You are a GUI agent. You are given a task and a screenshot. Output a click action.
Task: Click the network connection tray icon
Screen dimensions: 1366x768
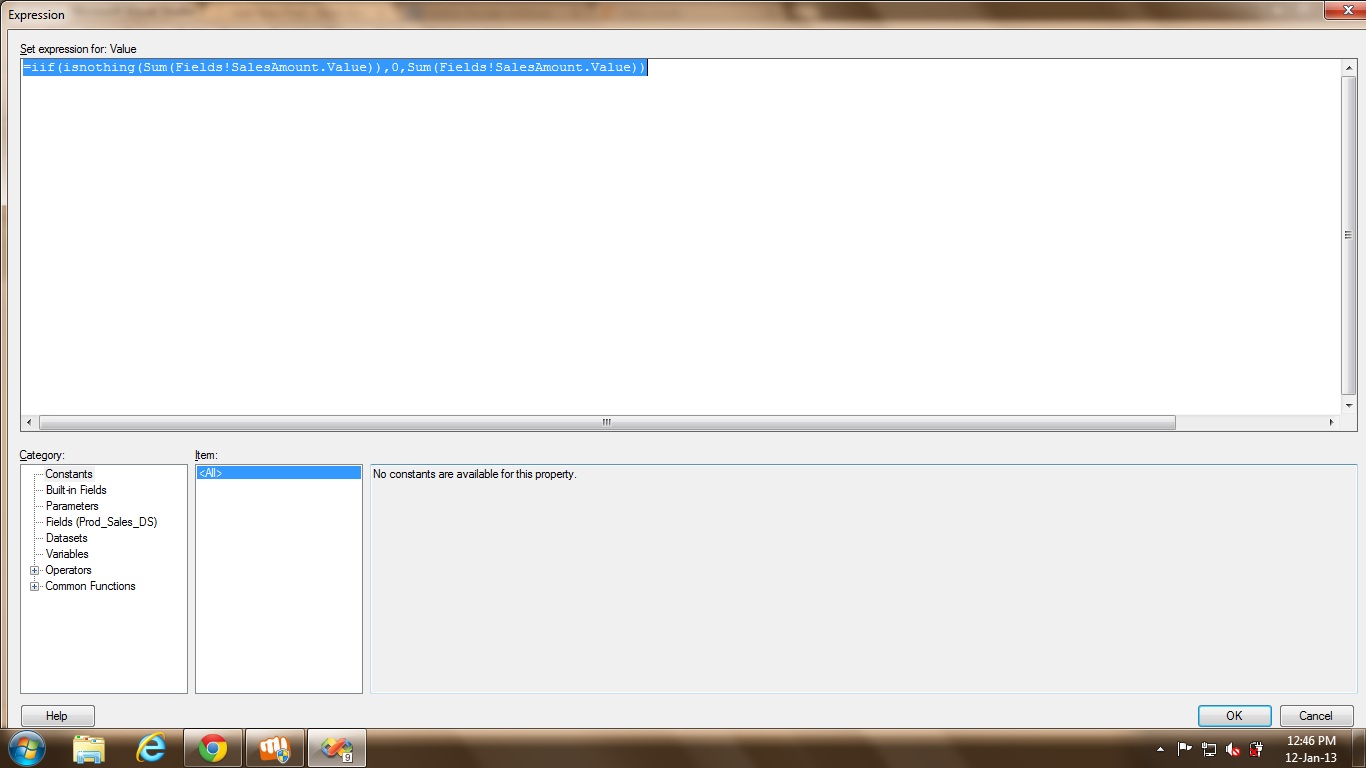(1209, 749)
